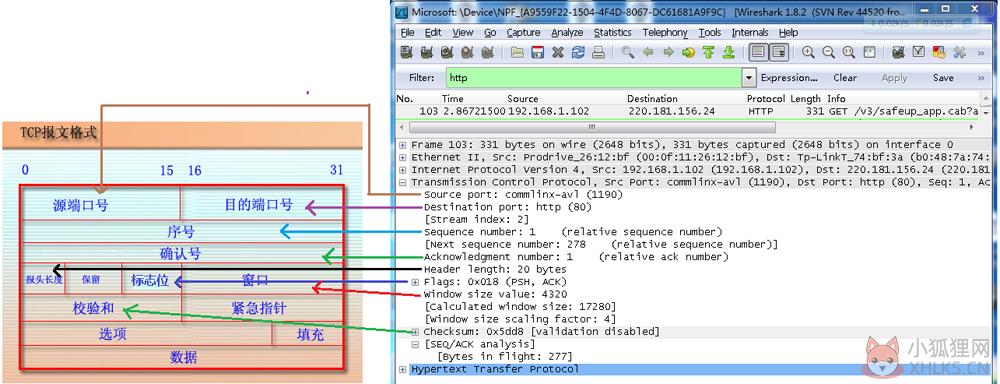
Task: Jump to first packet icon
Action: [x=709, y=53]
